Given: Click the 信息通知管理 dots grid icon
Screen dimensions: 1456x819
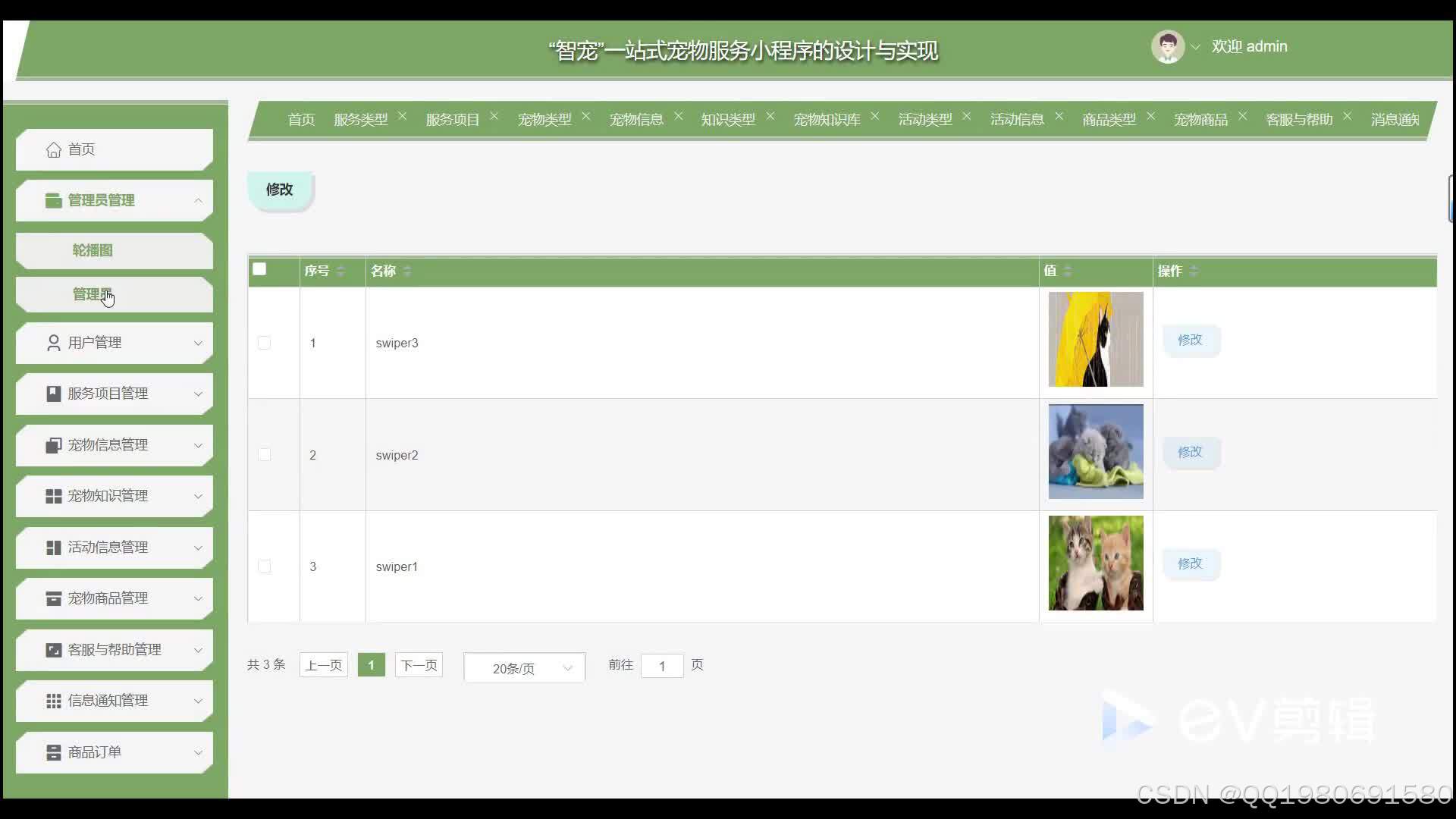Looking at the screenshot, I should tap(53, 701).
